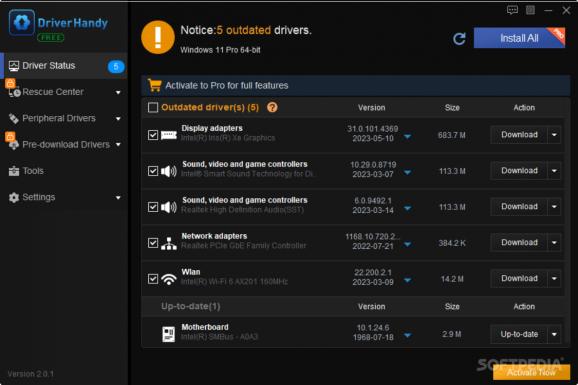Click the Driver Status monitor icon
Screen dimensions: 578x385
pyautogui.click(x=14, y=66)
